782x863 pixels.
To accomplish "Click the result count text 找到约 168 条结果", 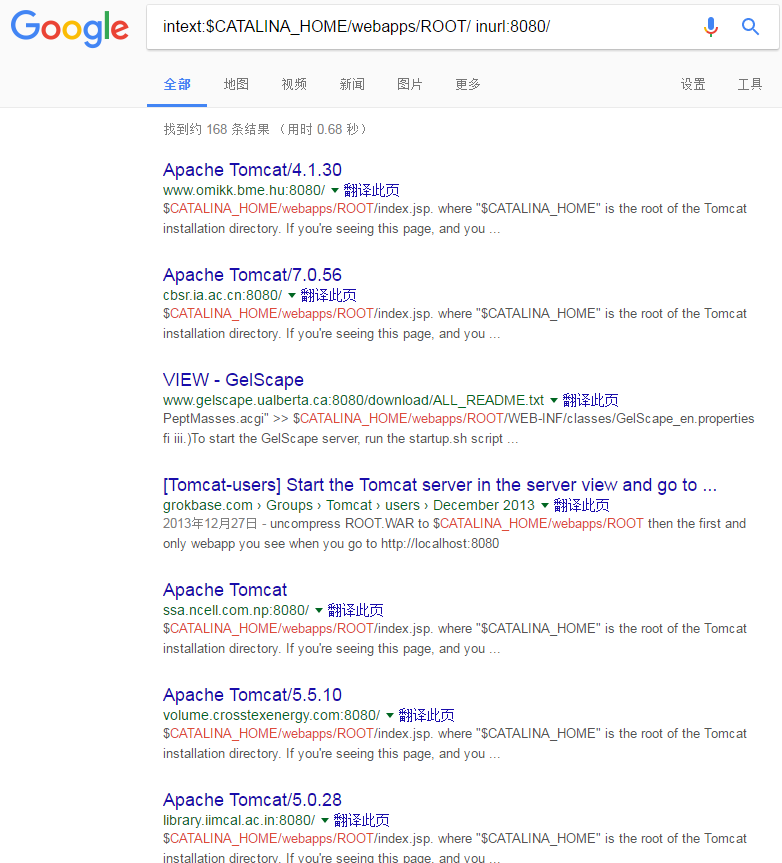I will (x=216, y=129).
